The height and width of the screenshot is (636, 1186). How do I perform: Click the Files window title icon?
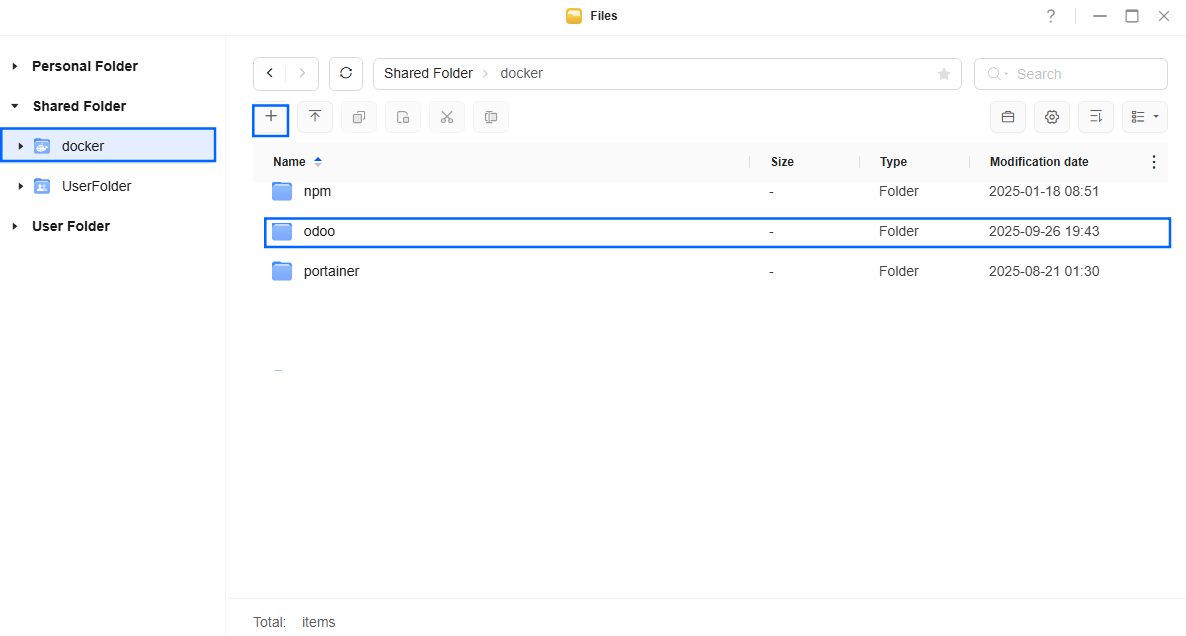574,16
